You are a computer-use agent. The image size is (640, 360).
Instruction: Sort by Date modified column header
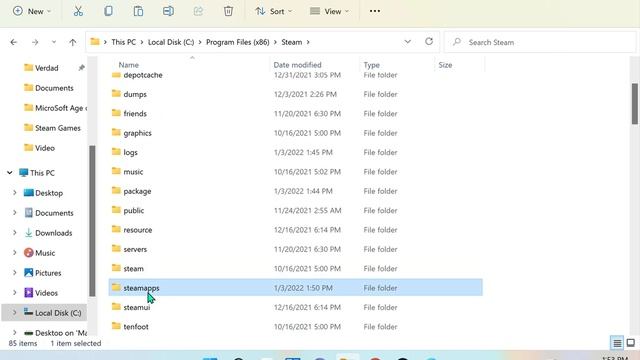(x=297, y=64)
